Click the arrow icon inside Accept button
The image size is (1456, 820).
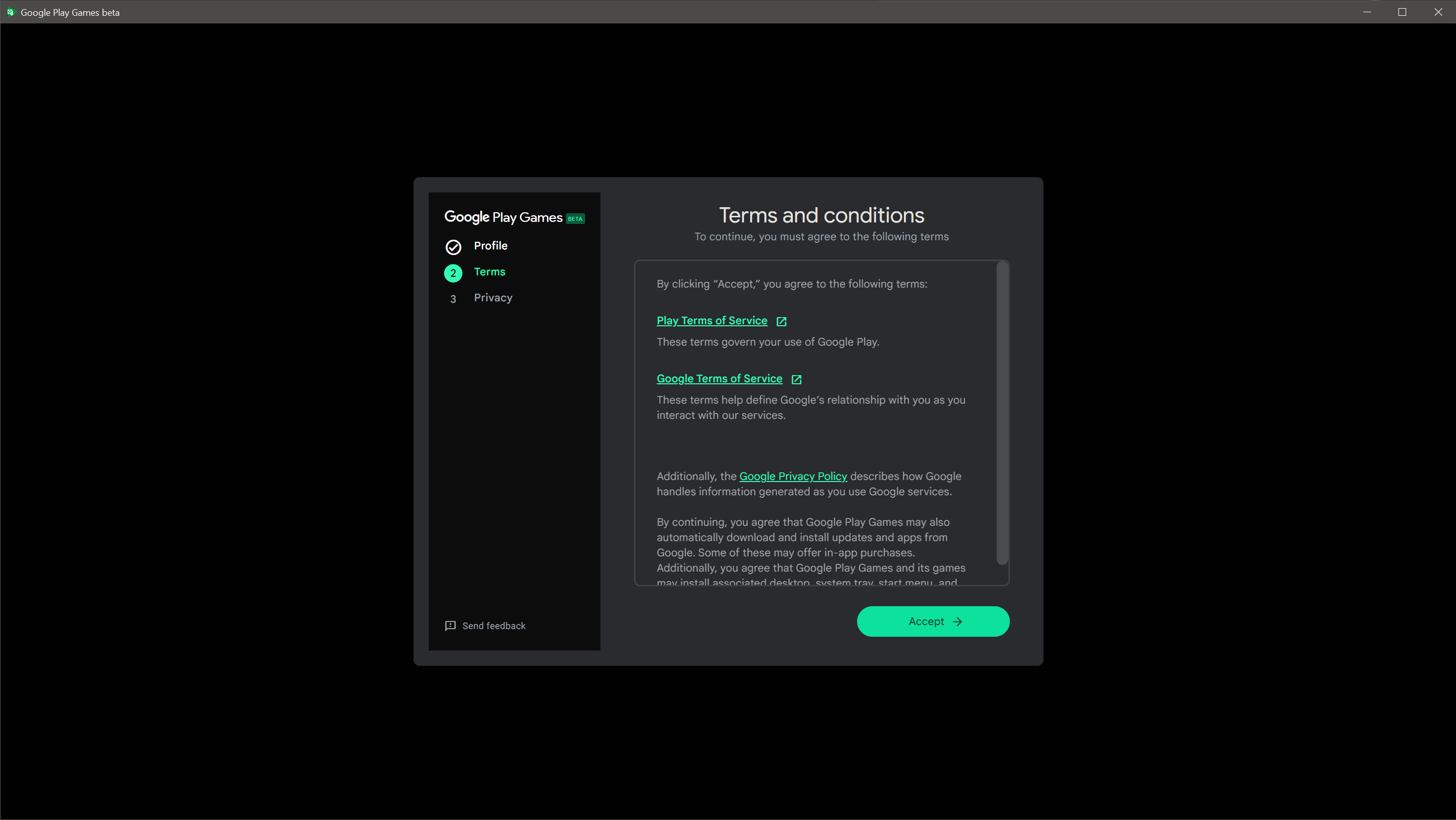(x=957, y=621)
